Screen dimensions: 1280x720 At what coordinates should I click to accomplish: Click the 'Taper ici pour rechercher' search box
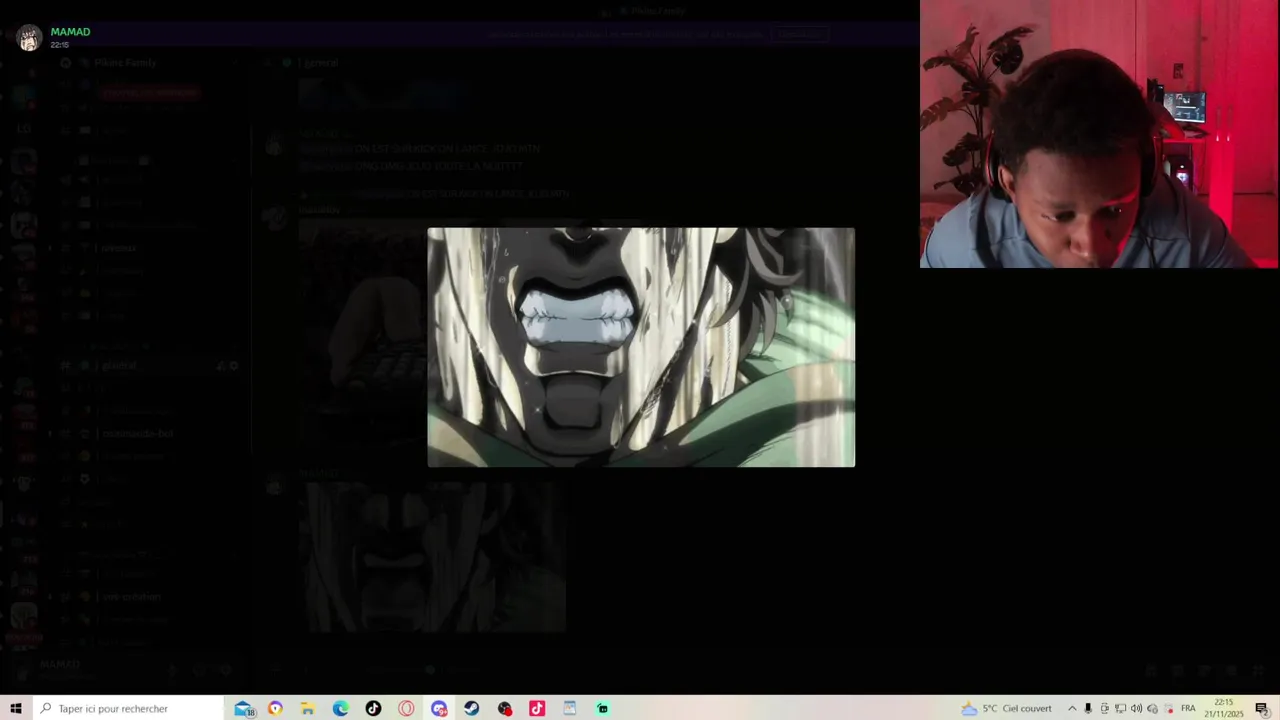click(127, 708)
